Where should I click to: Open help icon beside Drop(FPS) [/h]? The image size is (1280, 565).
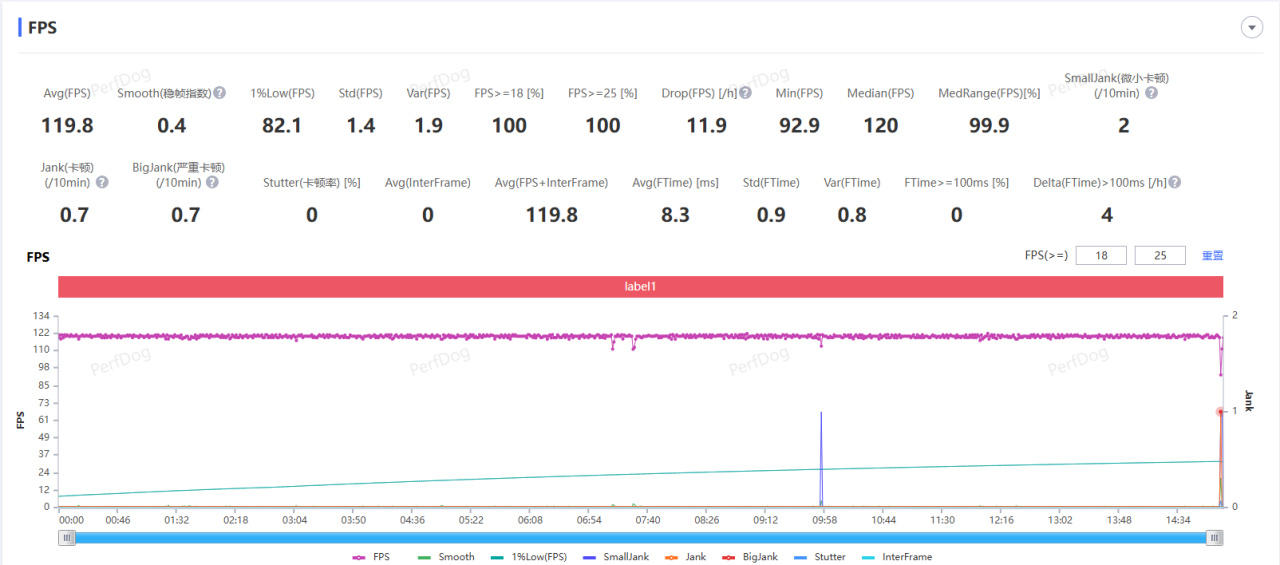click(x=745, y=93)
